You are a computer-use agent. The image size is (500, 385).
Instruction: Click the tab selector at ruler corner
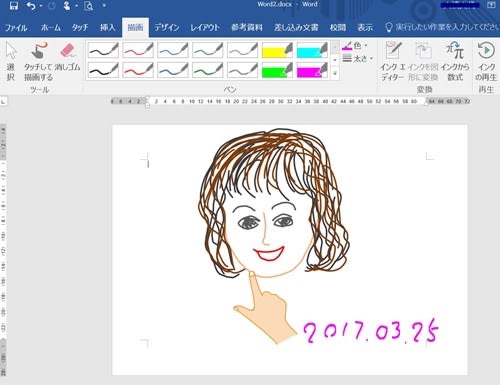[x=3, y=101]
